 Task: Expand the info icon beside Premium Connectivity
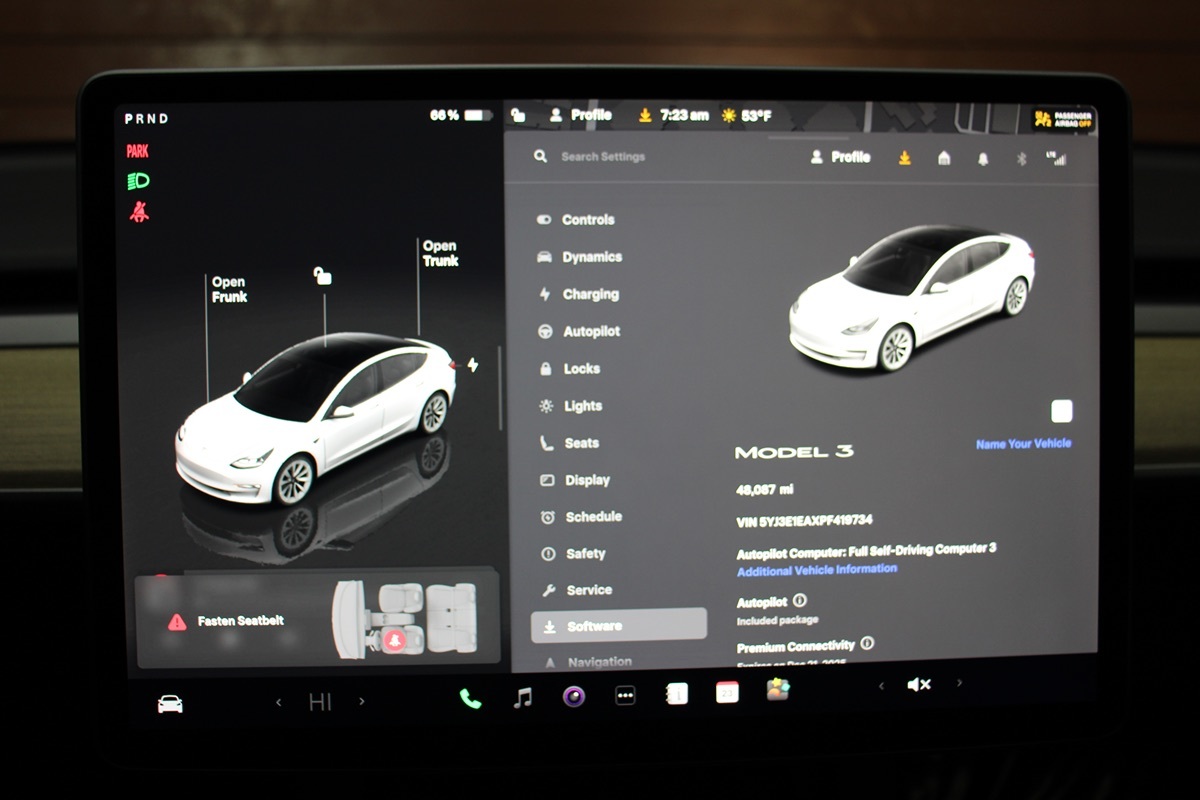[867, 644]
